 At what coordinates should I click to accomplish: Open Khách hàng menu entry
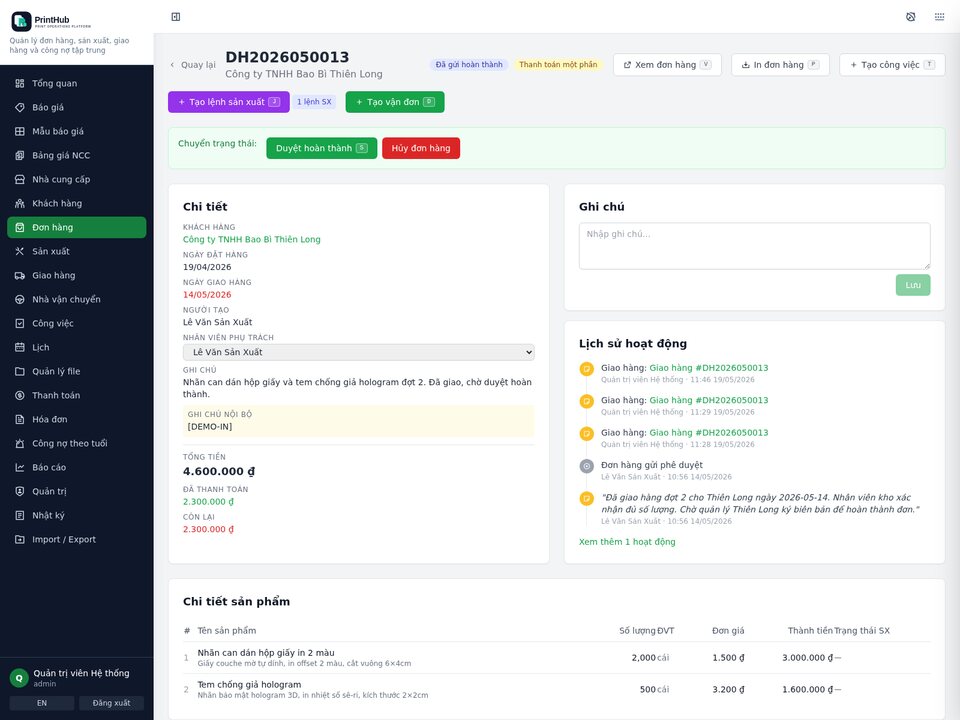[x=77, y=203]
